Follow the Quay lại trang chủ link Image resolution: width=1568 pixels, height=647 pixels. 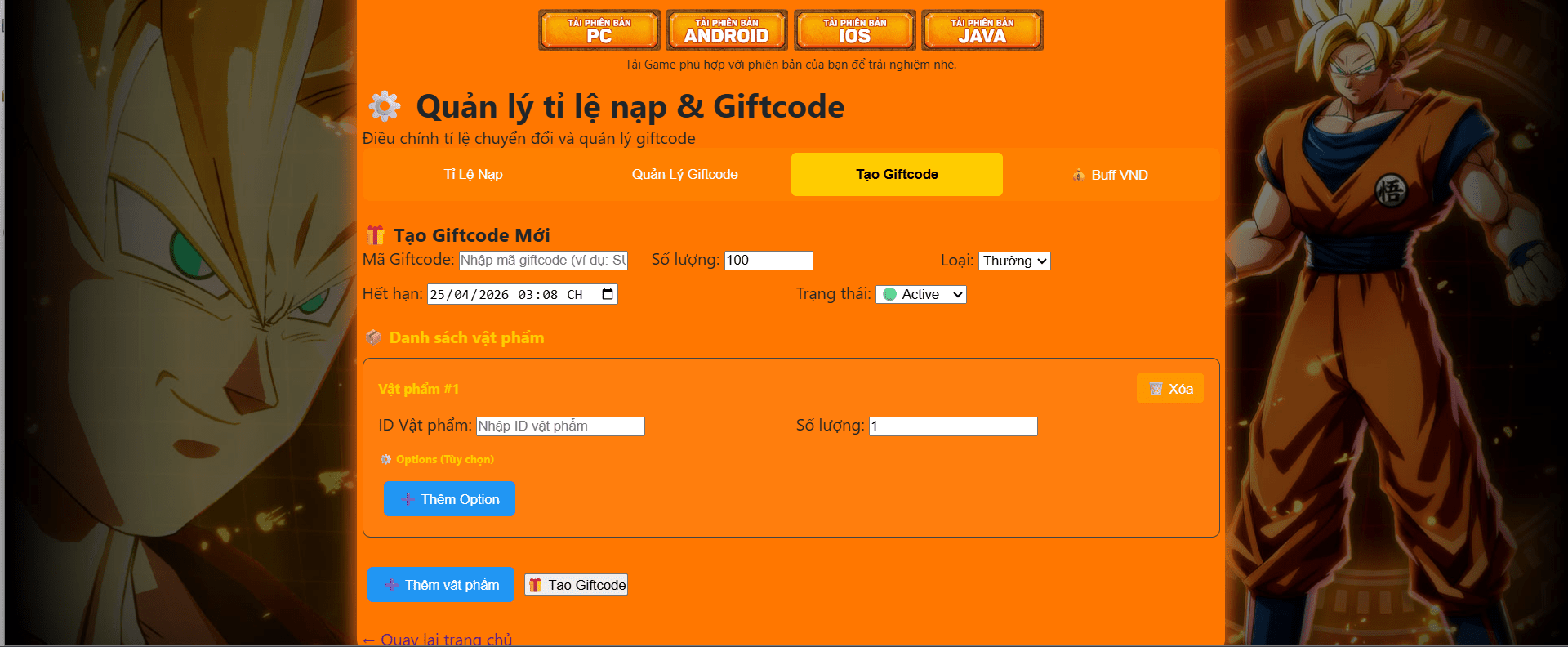coord(437,640)
